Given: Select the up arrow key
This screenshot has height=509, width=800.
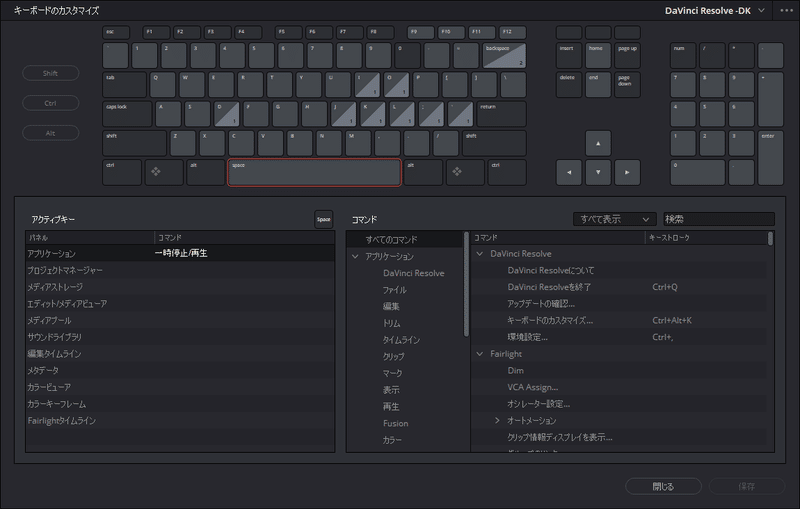Looking at the screenshot, I should (598, 143).
